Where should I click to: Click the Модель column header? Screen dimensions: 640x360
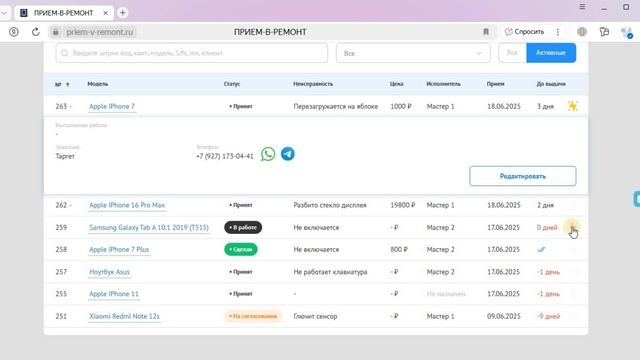point(98,84)
